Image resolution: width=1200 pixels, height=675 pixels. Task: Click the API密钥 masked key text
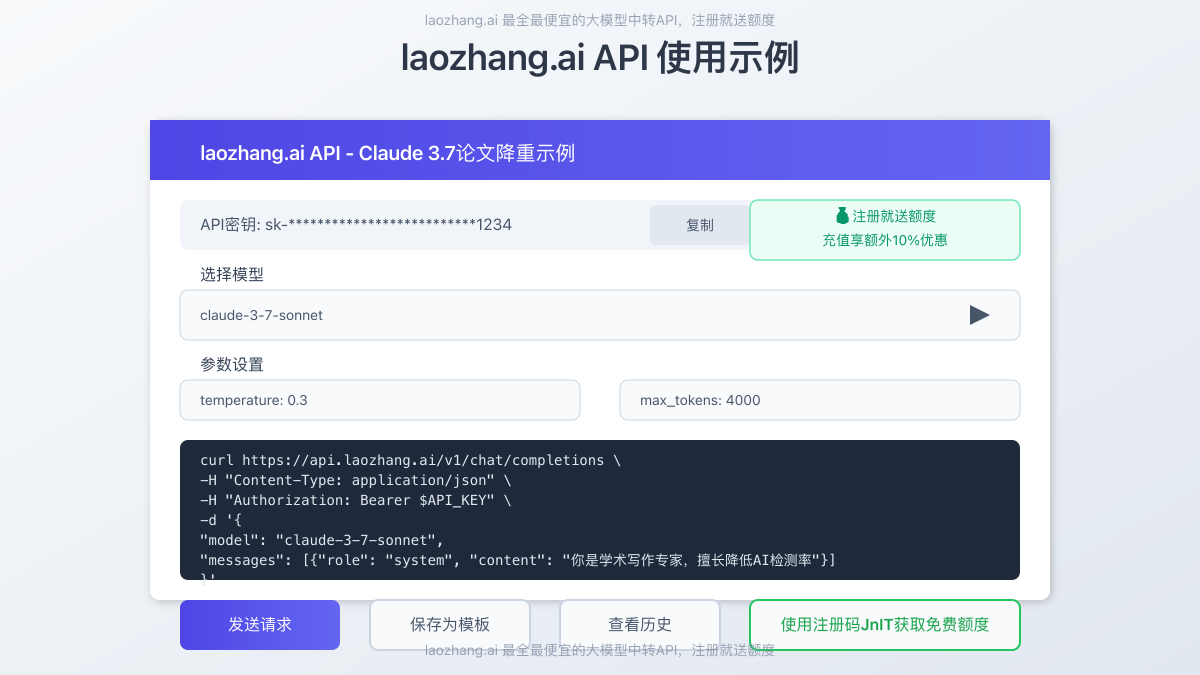point(356,225)
